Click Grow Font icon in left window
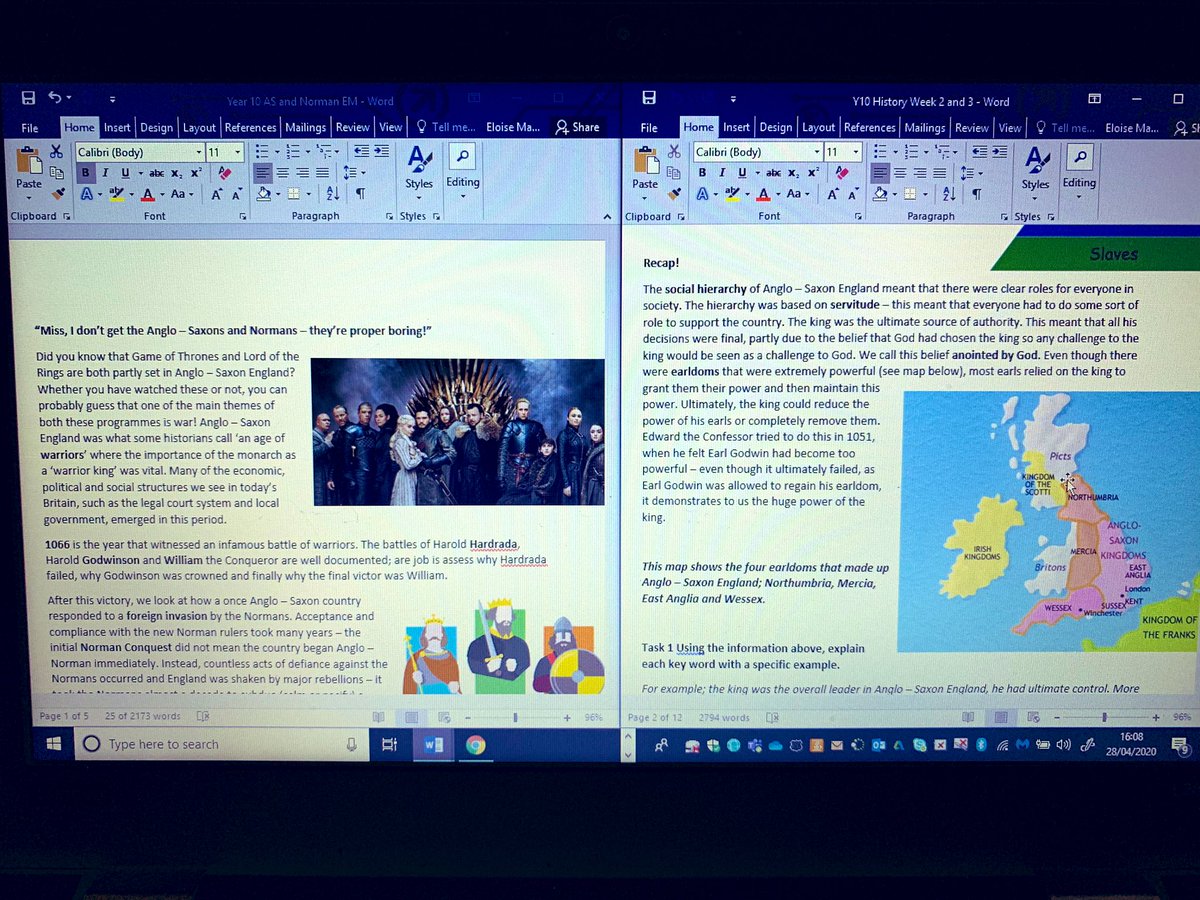 coord(216,194)
